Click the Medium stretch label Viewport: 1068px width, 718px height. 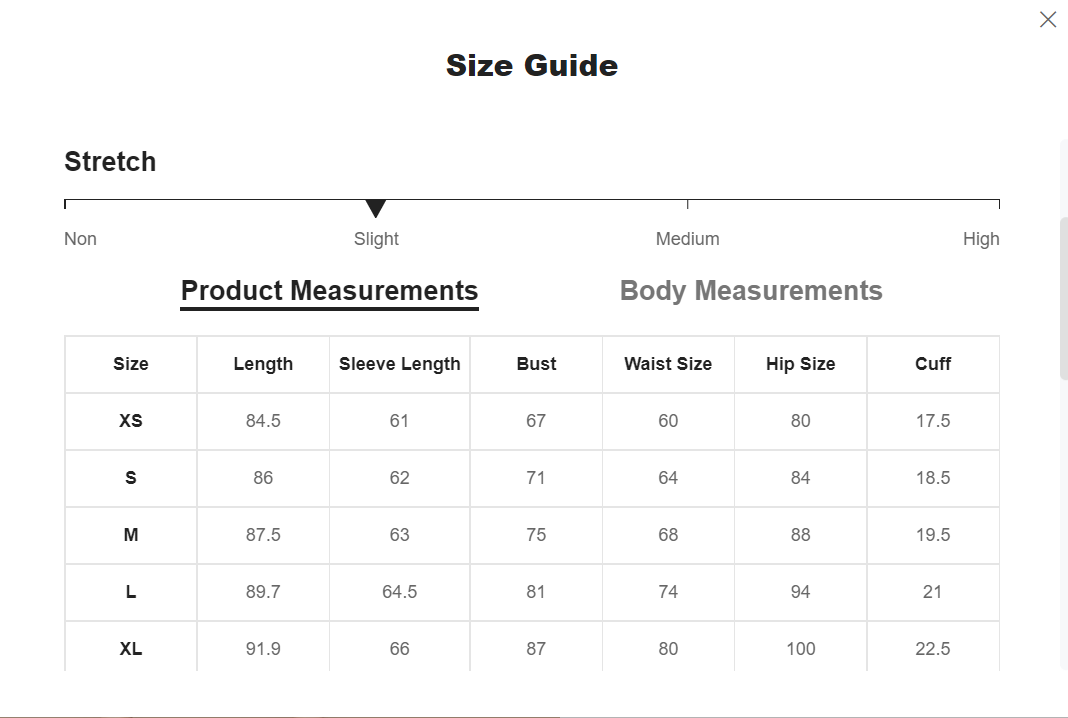[x=687, y=239]
